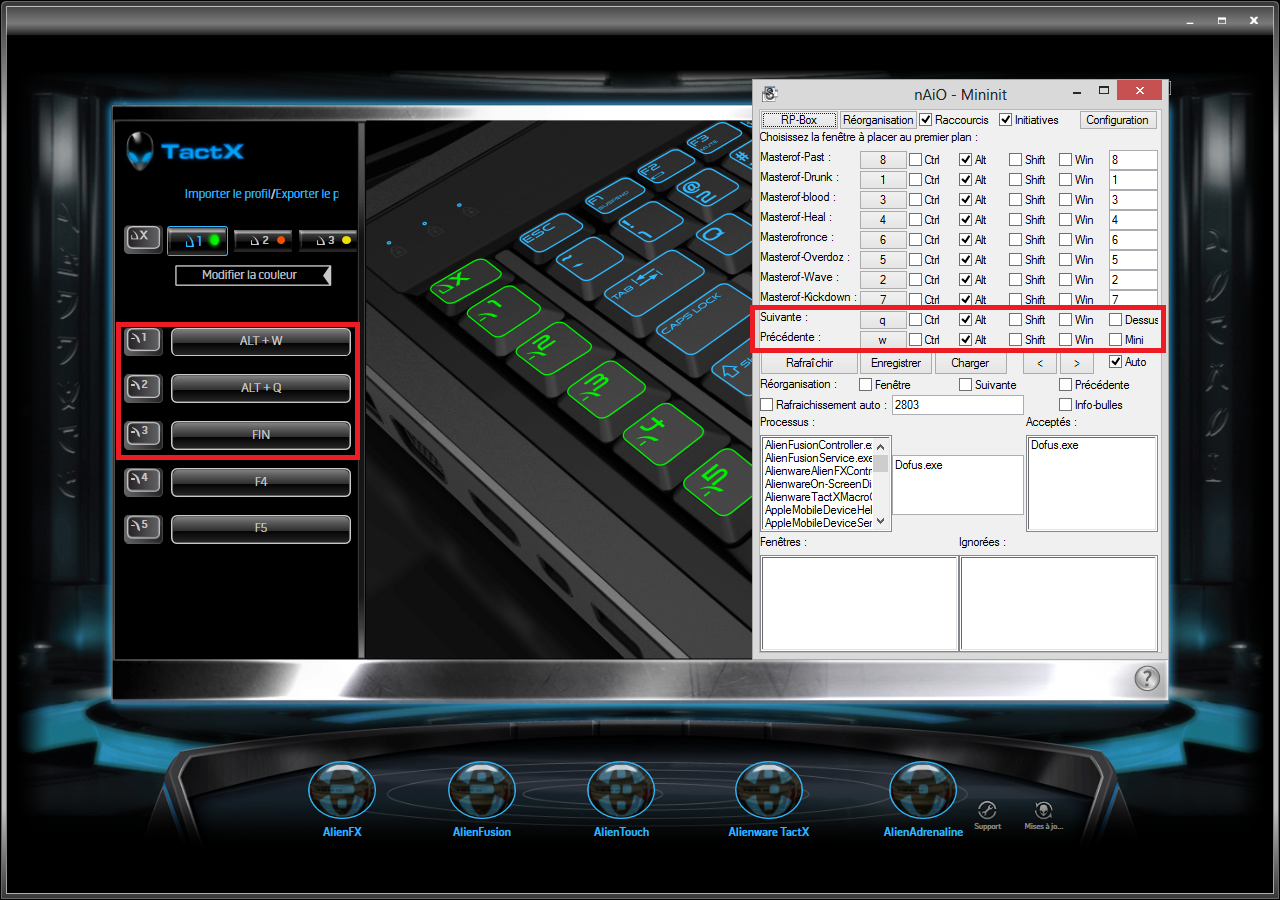Select Dofus.exe in the Acceptés list
1280x900 pixels.
pyautogui.click(x=1054, y=445)
